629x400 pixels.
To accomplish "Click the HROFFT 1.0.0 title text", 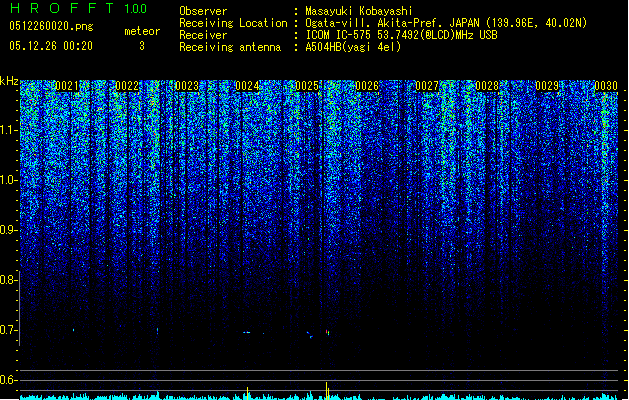I will (x=79, y=8).
